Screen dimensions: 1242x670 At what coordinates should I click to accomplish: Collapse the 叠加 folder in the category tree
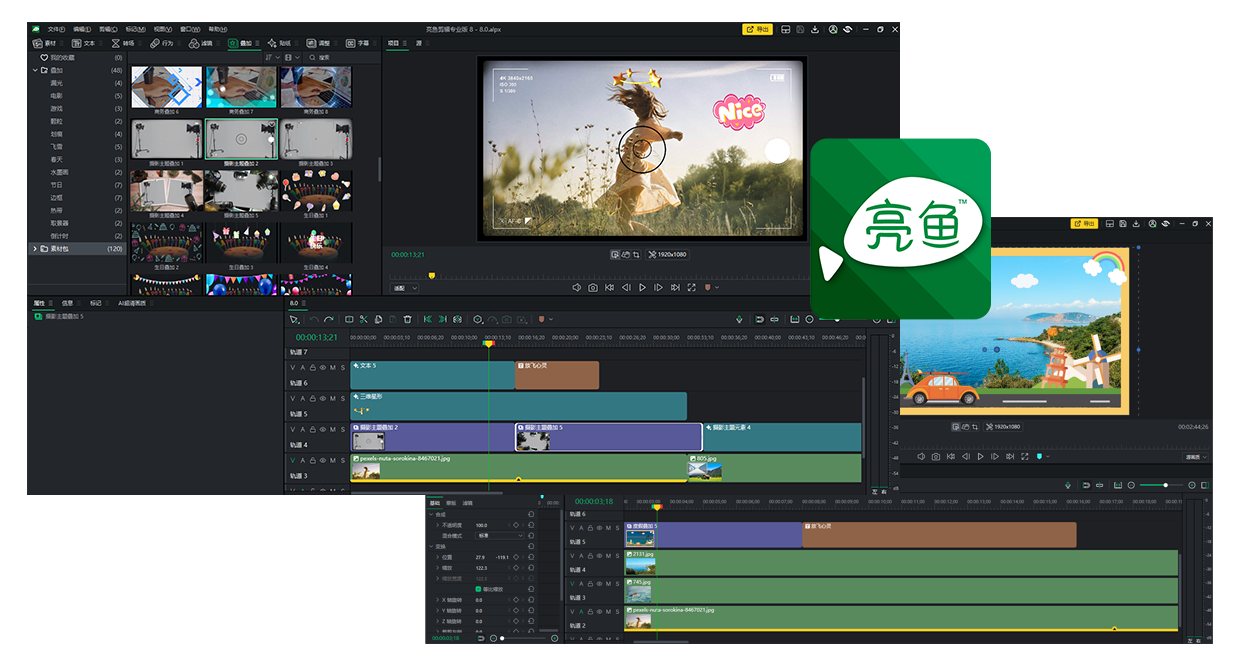34,71
